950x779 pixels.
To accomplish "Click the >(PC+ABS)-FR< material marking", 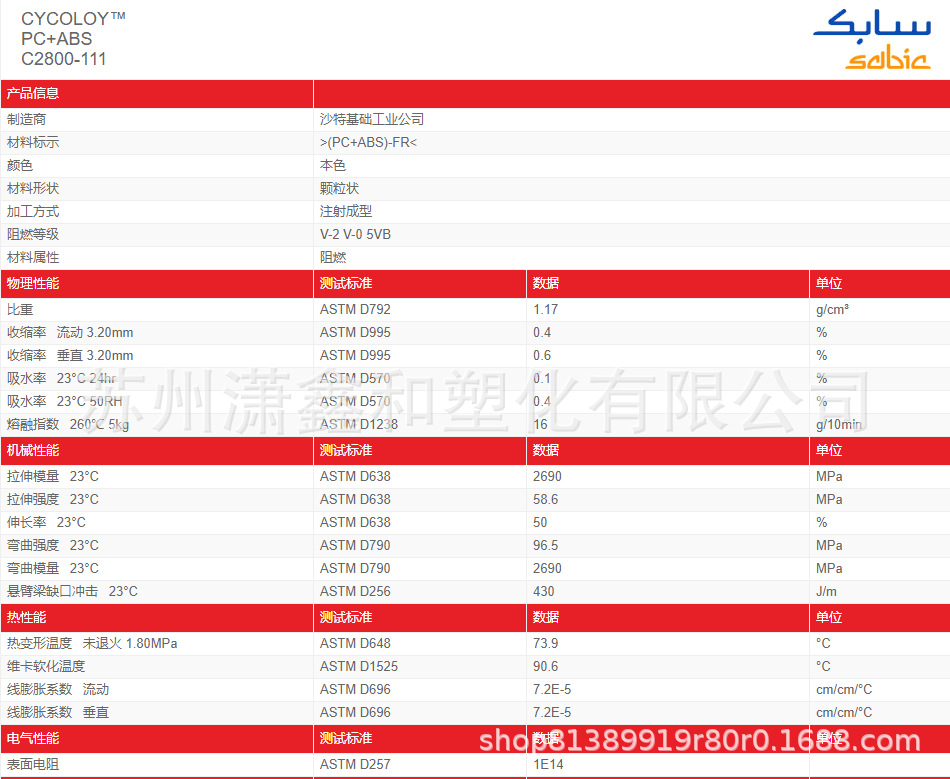I will (368, 142).
